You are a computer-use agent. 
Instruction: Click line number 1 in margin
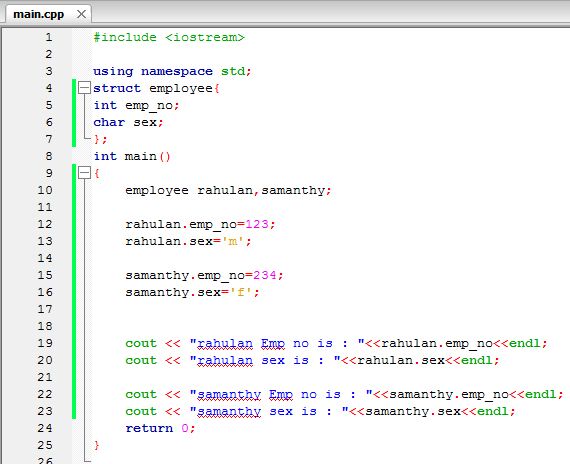(49, 37)
